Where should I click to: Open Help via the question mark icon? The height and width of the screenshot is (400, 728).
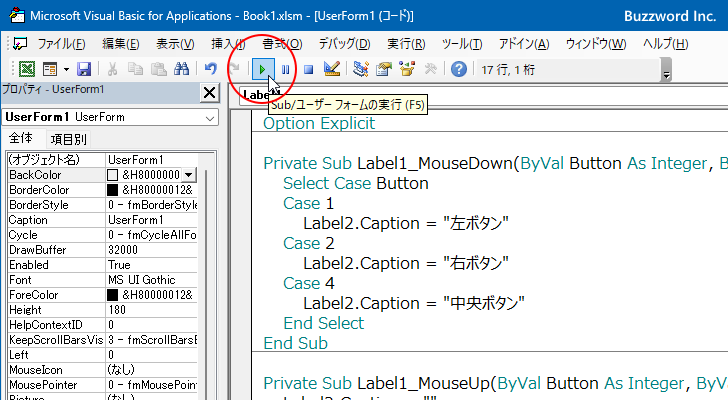coord(458,69)
